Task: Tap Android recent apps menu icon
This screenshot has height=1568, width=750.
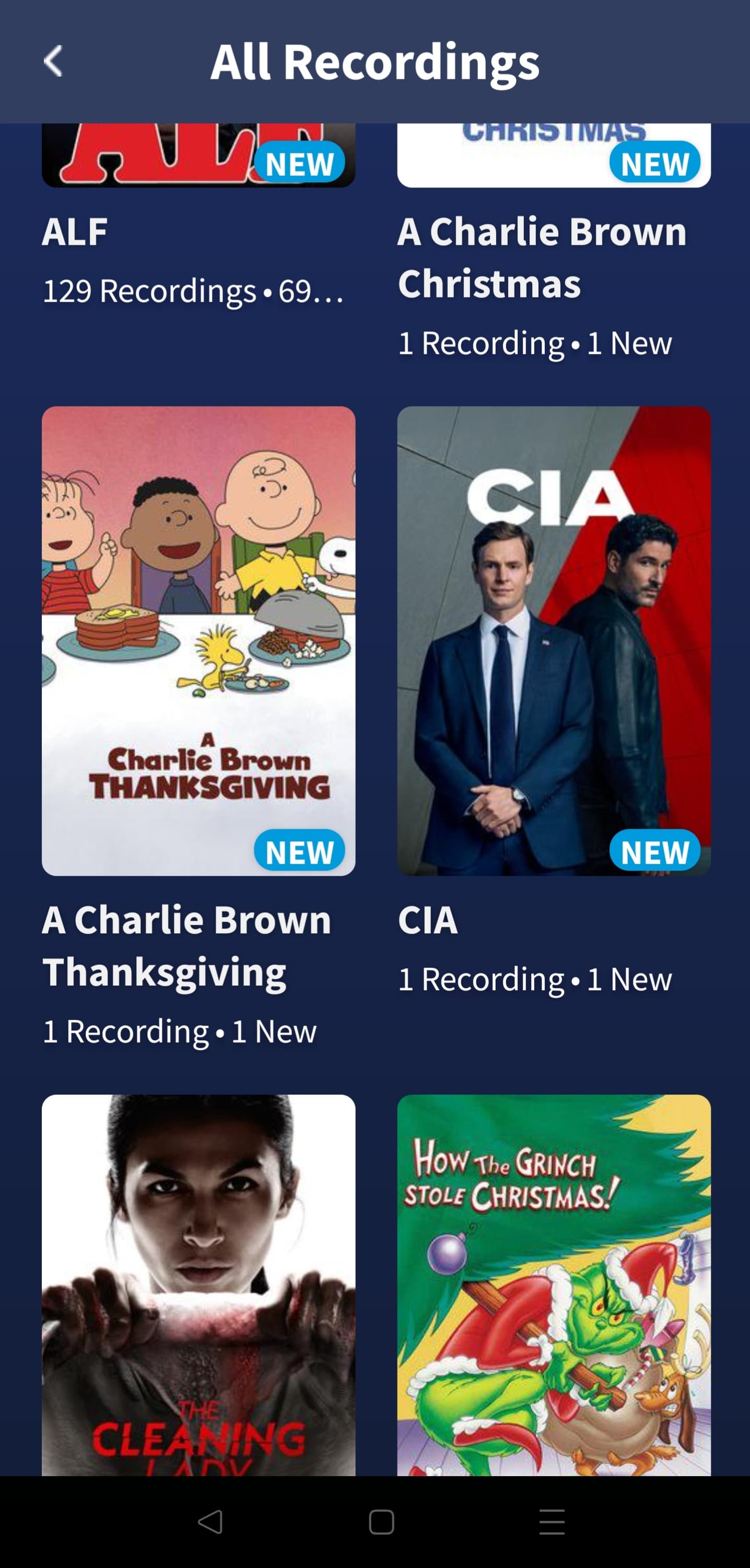Action: [552, 1522]
